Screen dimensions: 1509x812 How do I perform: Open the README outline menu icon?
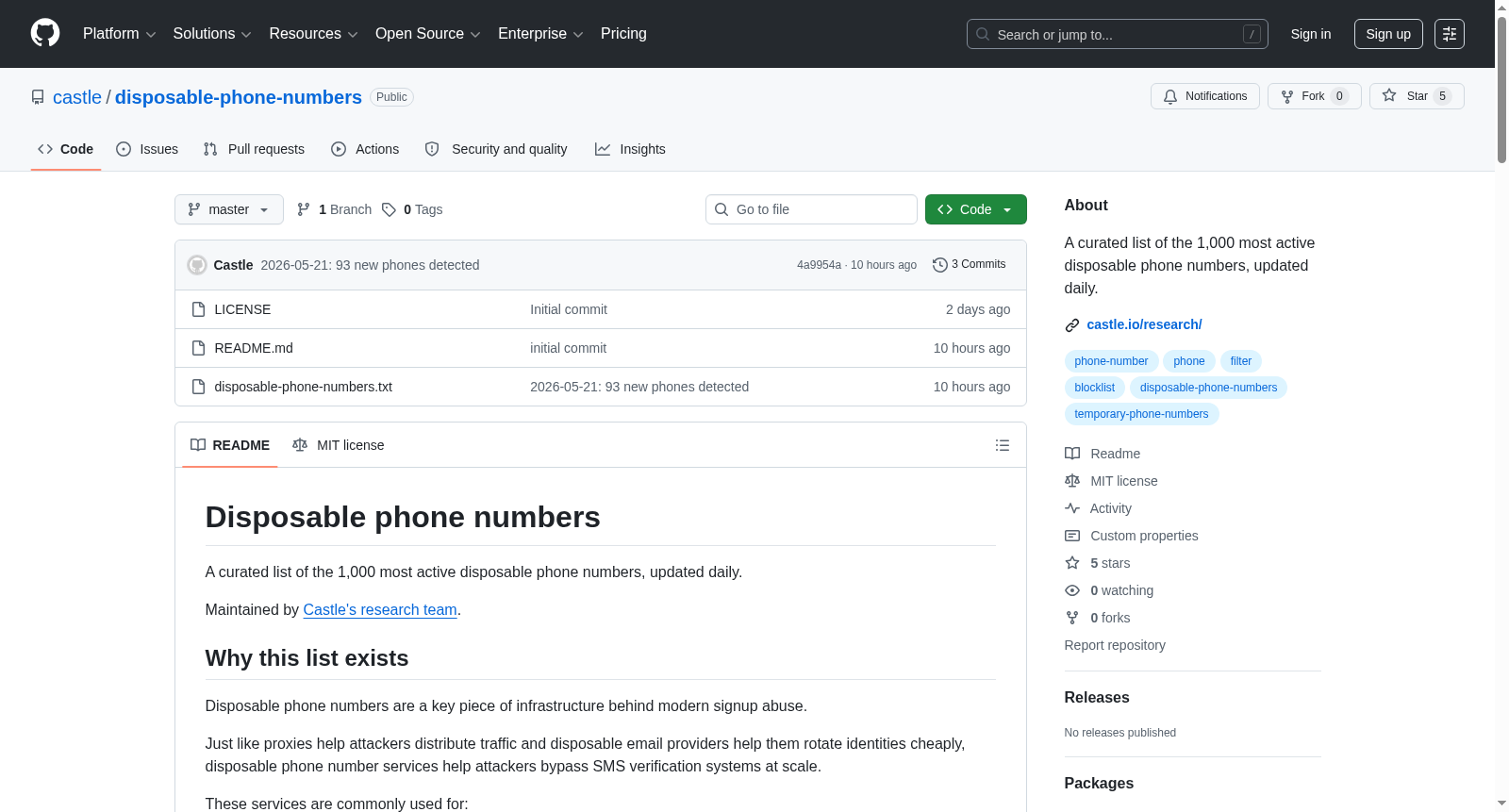(x=1003, y=445)
